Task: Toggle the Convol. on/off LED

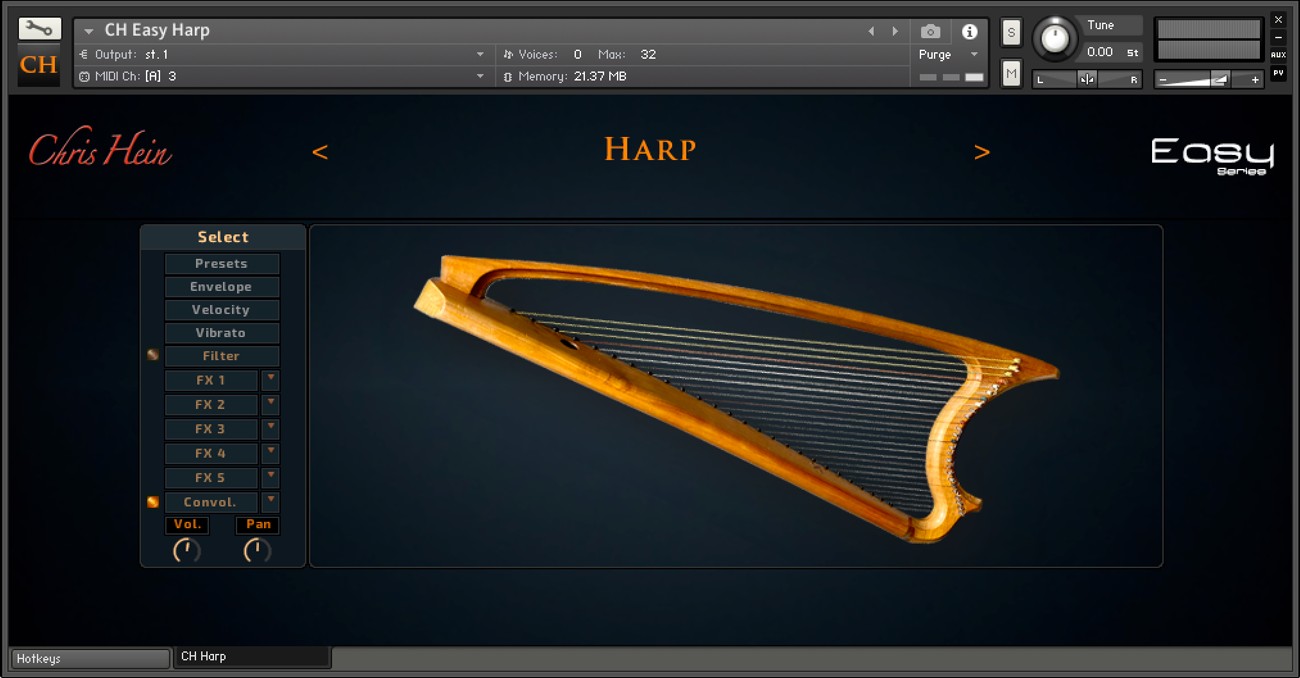Action: click(x=153, y=502)
